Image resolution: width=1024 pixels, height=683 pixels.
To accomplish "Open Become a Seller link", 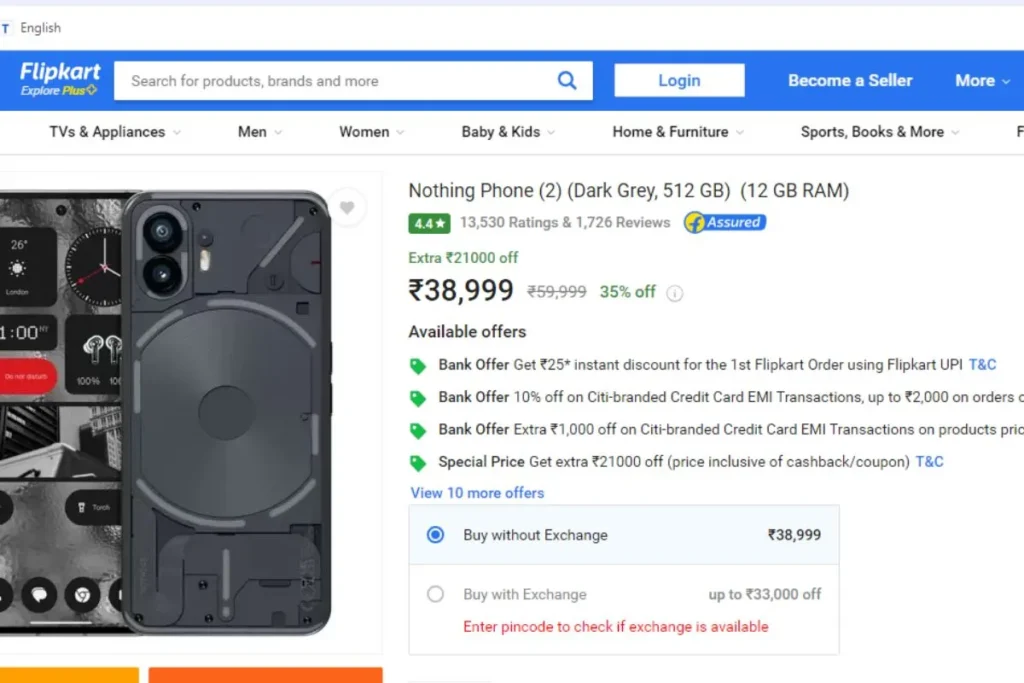I will pyautogui.click(x=850, y=80).
